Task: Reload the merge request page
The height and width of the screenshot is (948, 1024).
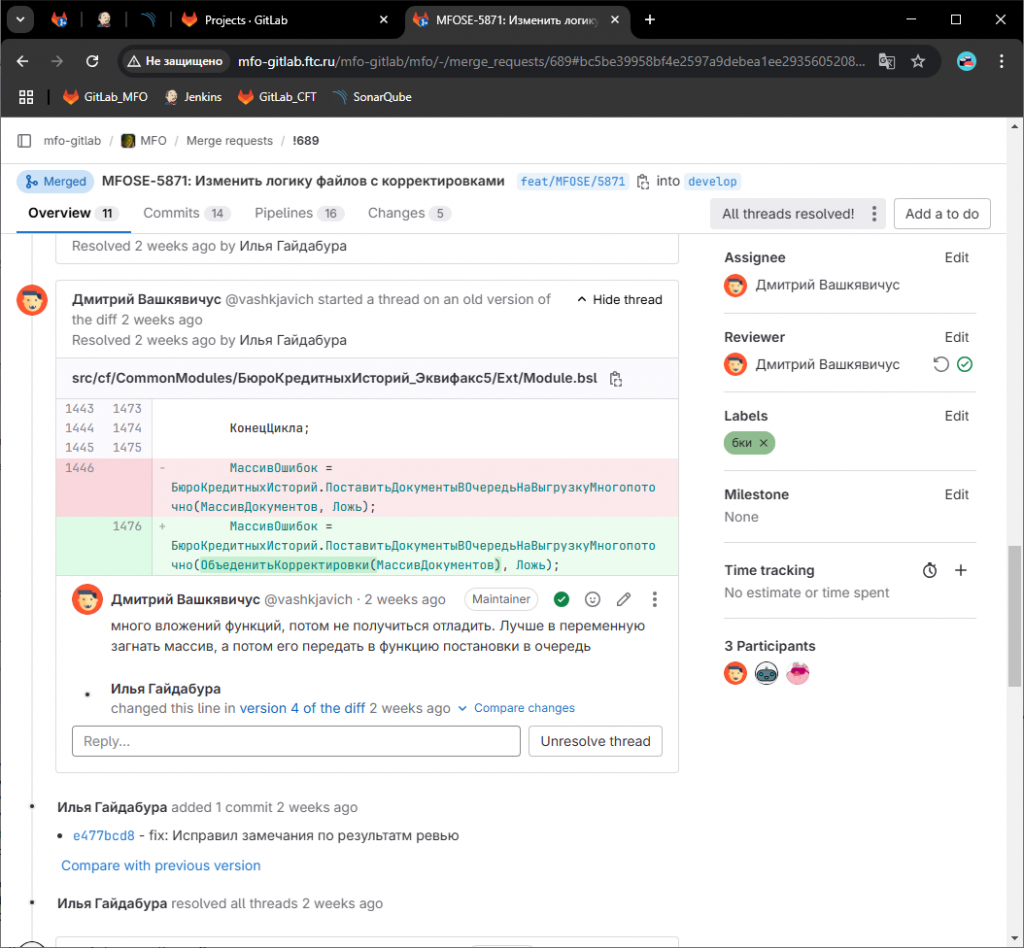Action: tap(92, 61)
